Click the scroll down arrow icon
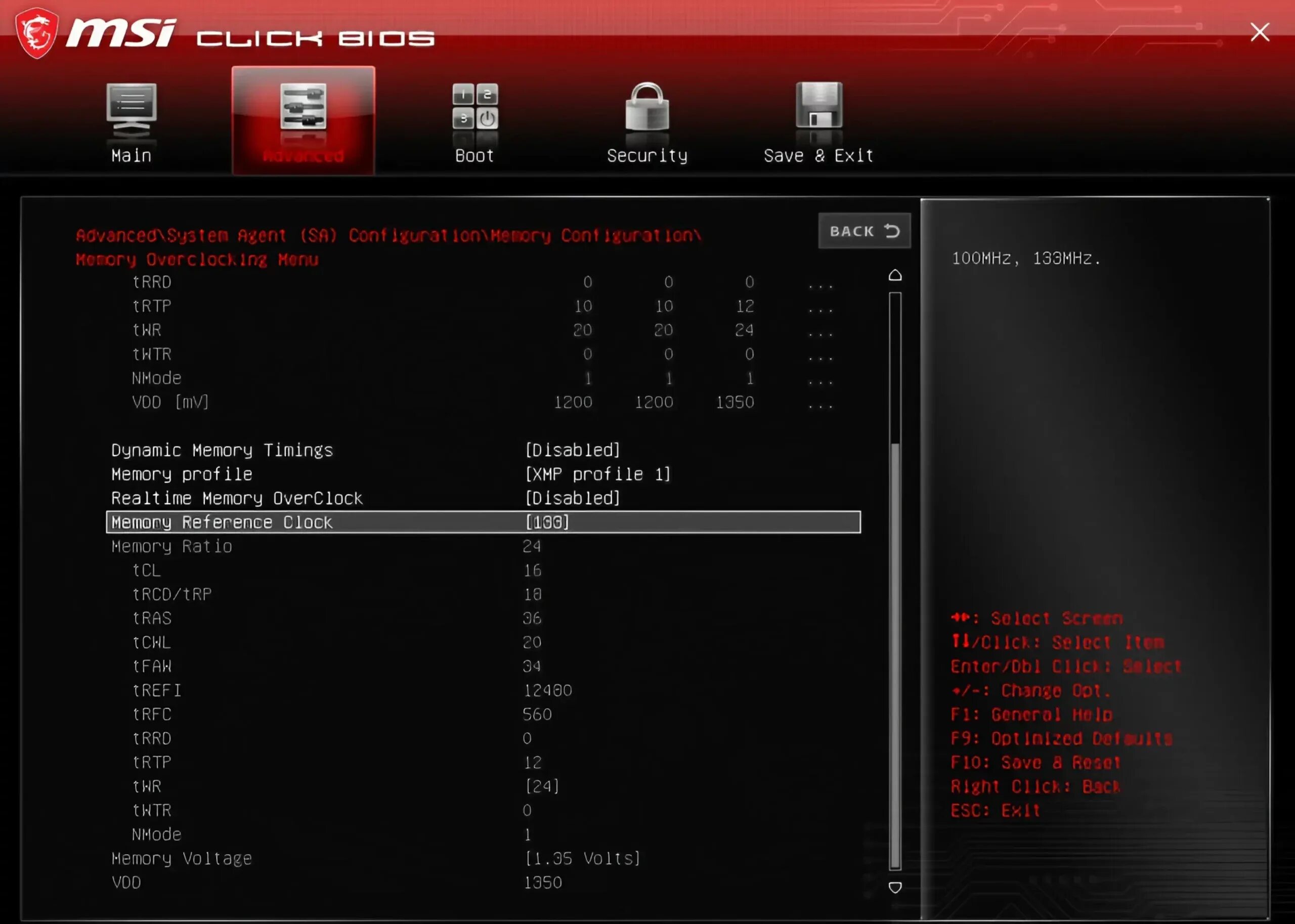This screenshot has width=1295, height=924. pyautogui.click(x=895, y=888)
